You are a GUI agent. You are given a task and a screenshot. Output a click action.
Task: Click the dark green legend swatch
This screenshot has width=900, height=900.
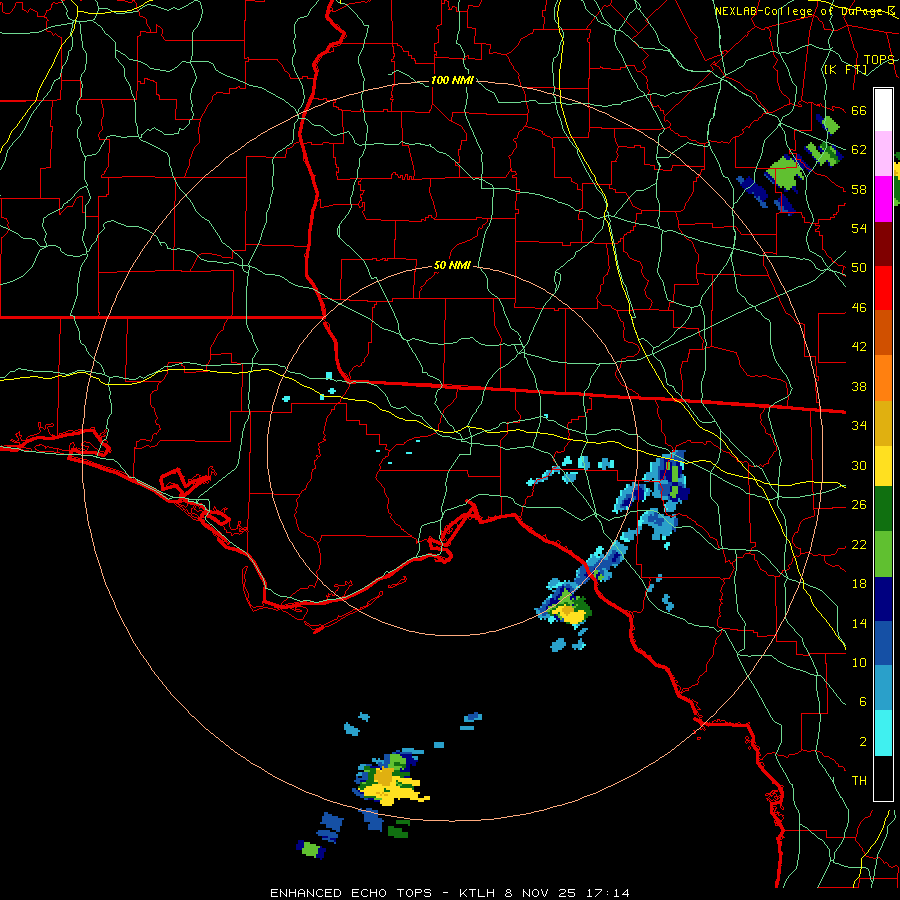point(883,509)
